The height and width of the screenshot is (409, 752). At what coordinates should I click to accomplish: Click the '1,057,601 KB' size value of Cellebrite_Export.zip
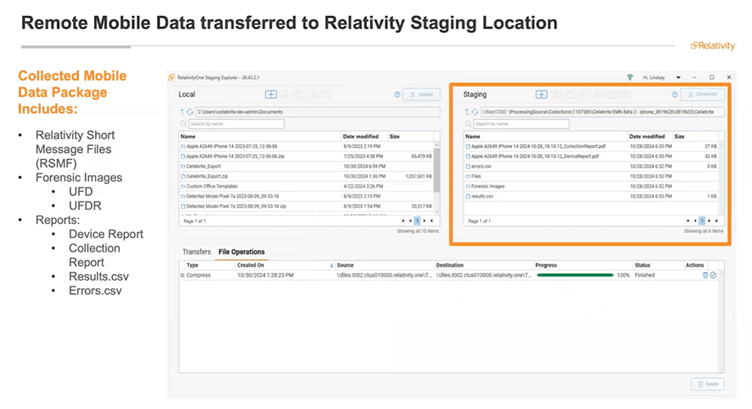click(x=419, y=176)
